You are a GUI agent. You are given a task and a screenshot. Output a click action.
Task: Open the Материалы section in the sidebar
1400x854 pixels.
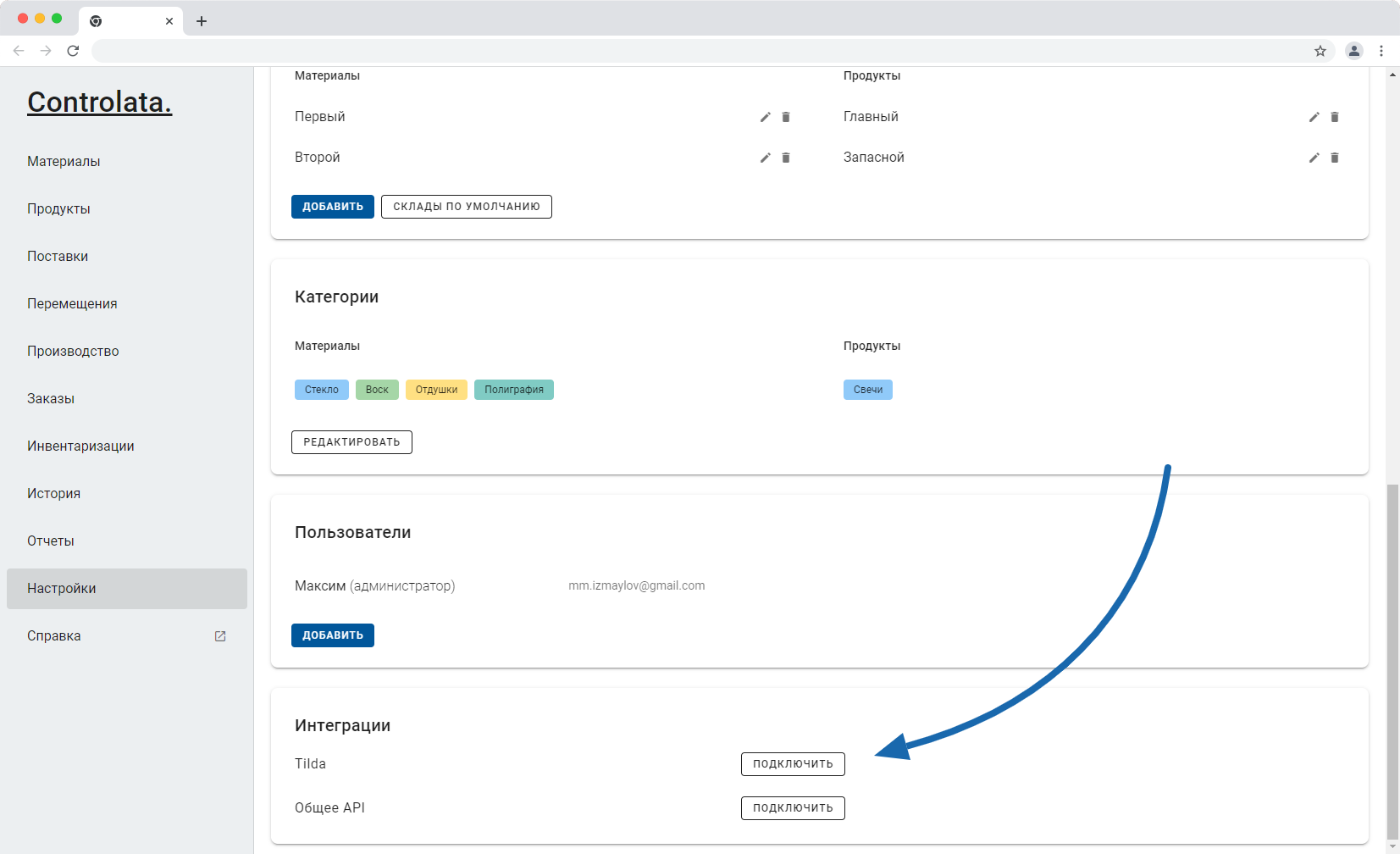point(127,162)
